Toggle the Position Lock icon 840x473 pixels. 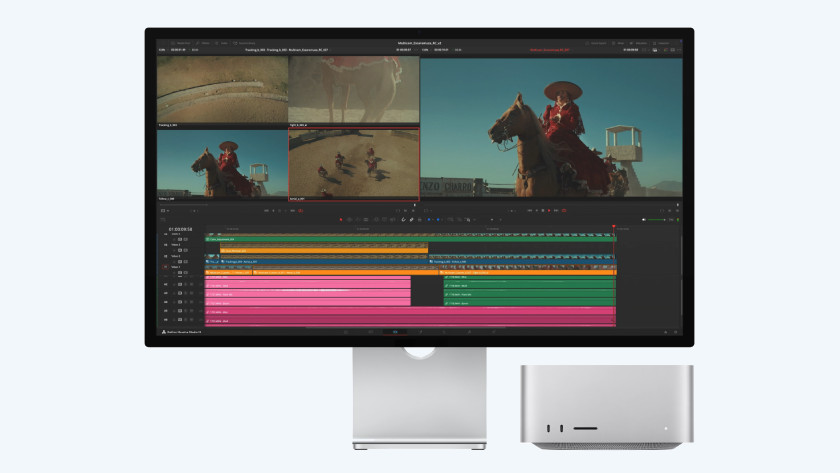(x=419, y=220)
